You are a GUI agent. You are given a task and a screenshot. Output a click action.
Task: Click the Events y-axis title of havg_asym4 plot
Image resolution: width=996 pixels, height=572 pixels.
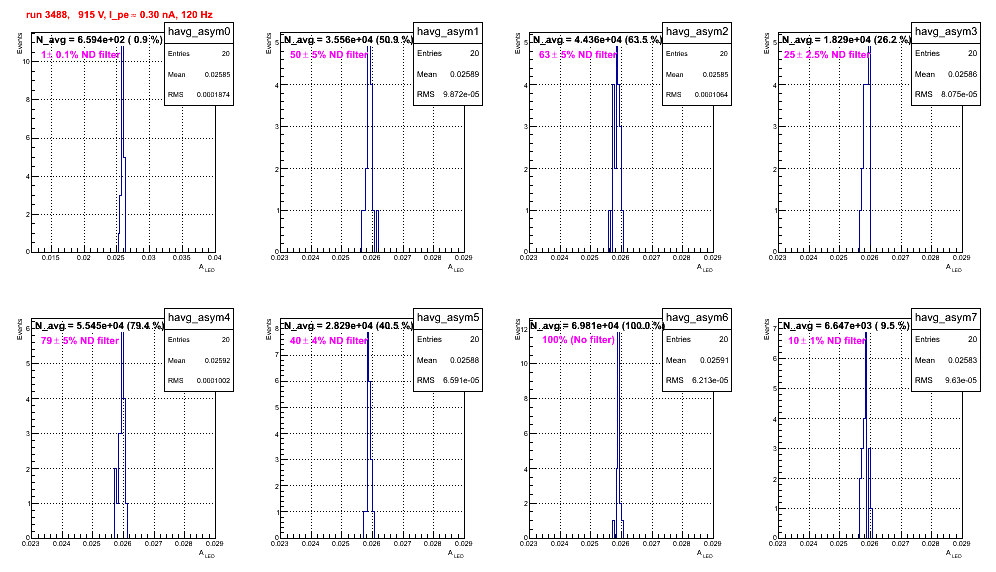[x=20, y=329]
